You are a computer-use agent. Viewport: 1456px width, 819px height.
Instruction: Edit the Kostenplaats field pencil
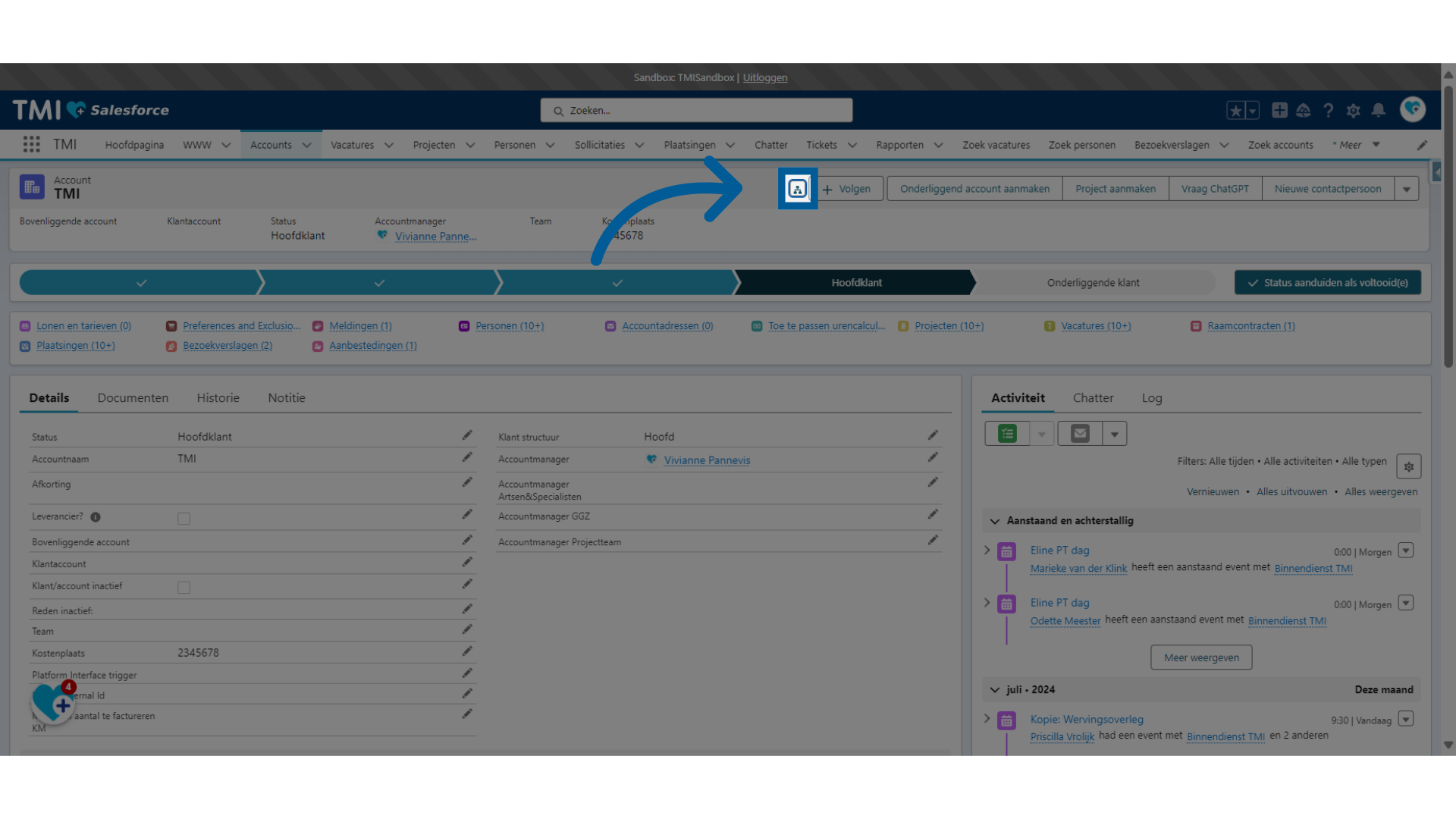point(467,651)
